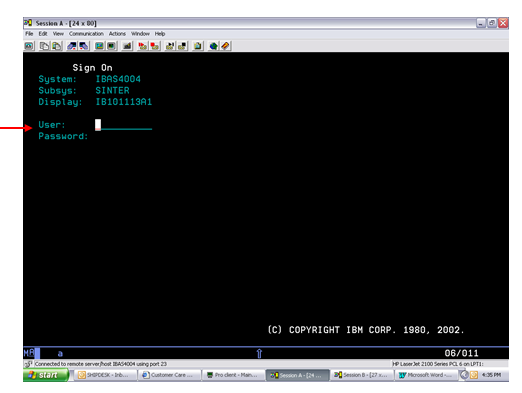Open the Window menu
This screenshot has height=393, width=522.
pyautogui.click(x=140, y=34)
